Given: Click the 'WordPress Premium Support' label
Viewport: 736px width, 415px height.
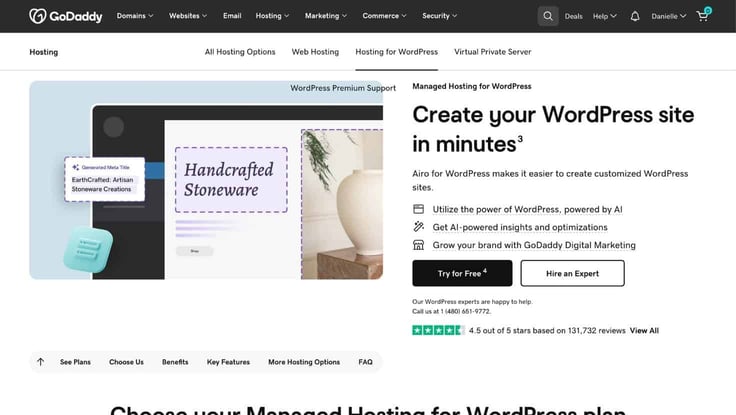Looking at the screenshot, I should point(343,88).
